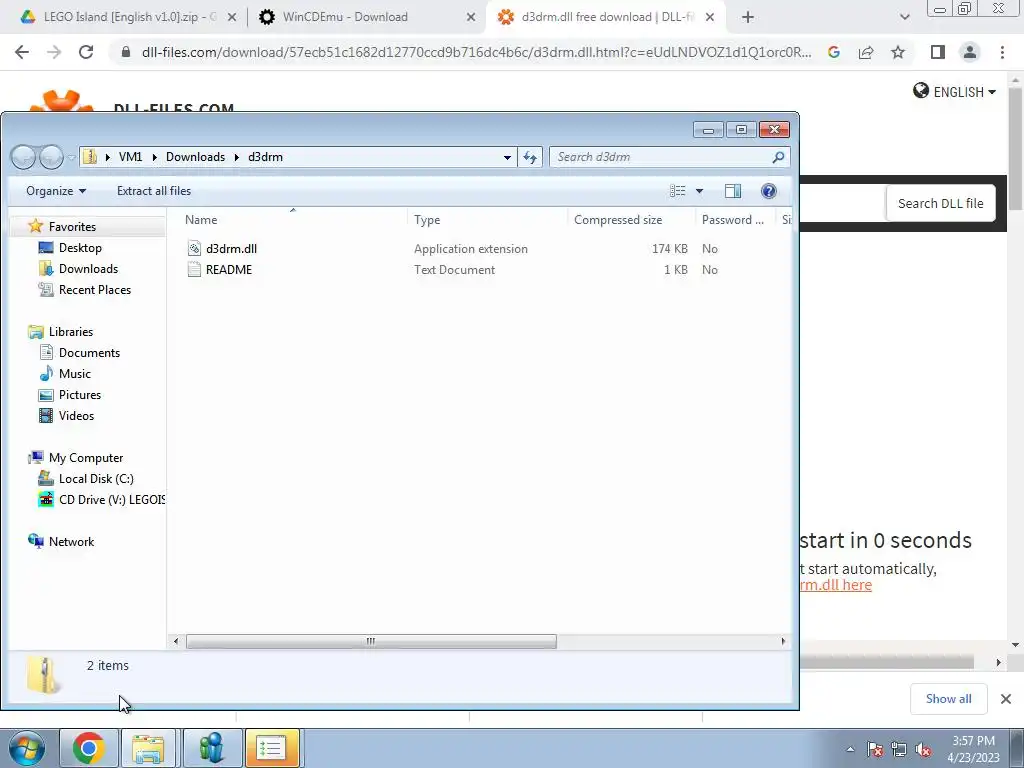Toggle the preview pane button
The image size is (1024, 768).
pyautogui.click(x=733, y=191)
